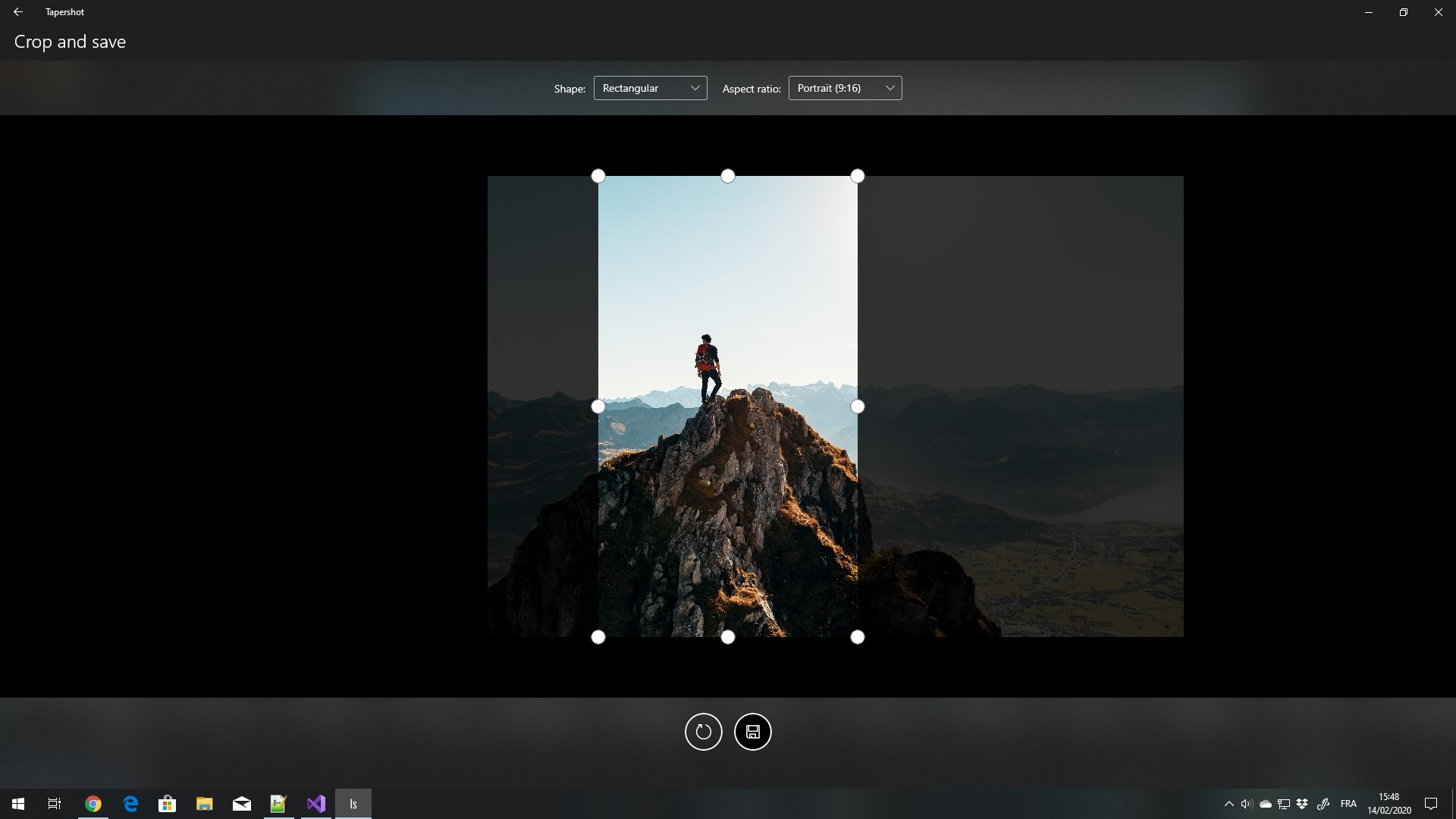The width and height of the screenshot is (1456, 819).
Task: Open Google Chrome from the taskbar
Action: 93,804
